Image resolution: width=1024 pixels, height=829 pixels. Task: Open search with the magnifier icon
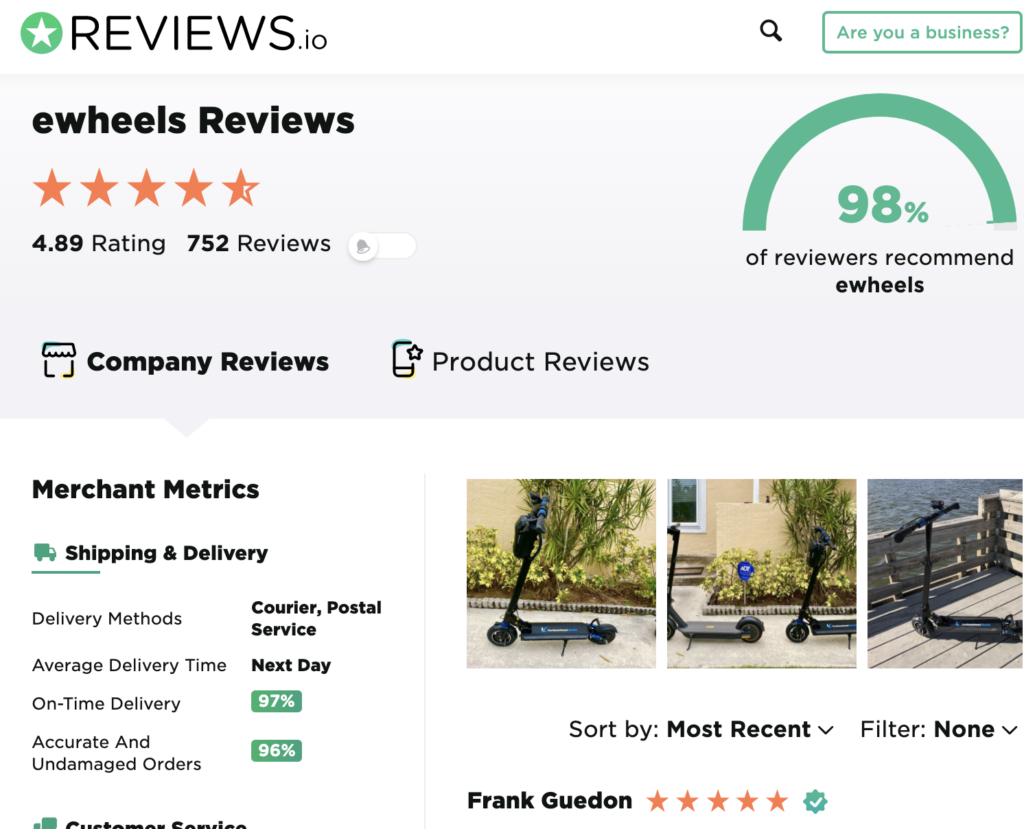(x=770, y=31)
